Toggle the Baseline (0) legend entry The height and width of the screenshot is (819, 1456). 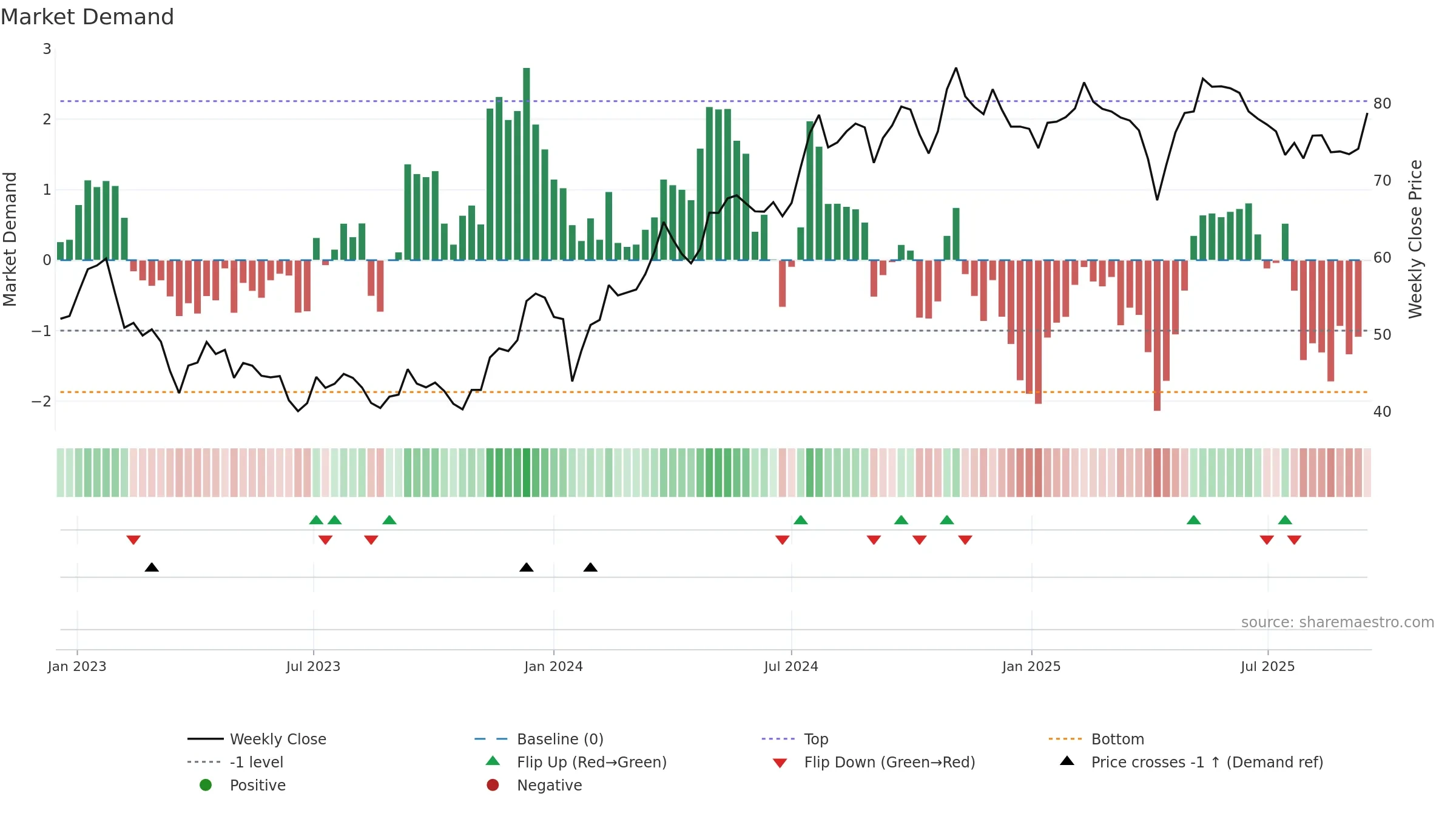[539, 739]
